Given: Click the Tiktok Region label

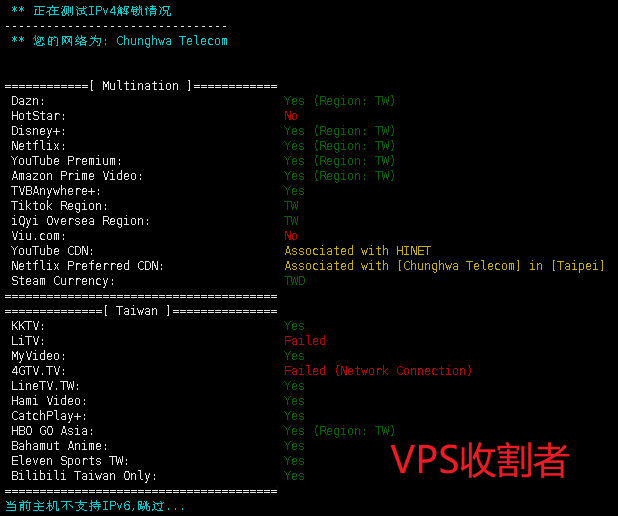Looking at the screenshot, I should [59, 206].
